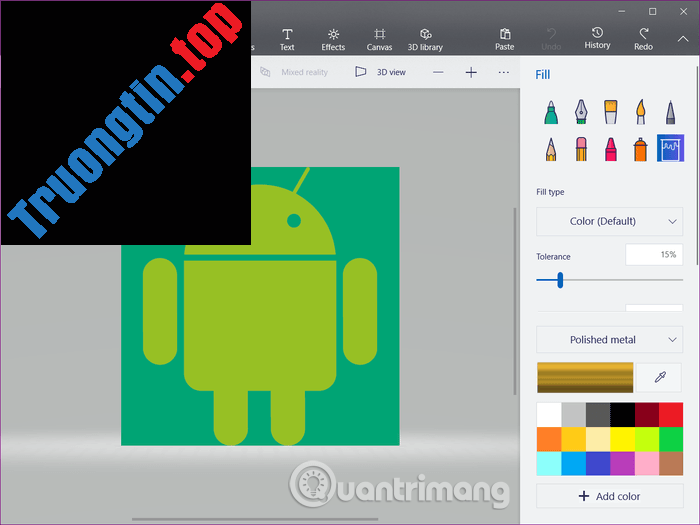The width and height of the screenshot is (700, 525).
Task: Click the Tolerance slider handle
Action: 560,280
